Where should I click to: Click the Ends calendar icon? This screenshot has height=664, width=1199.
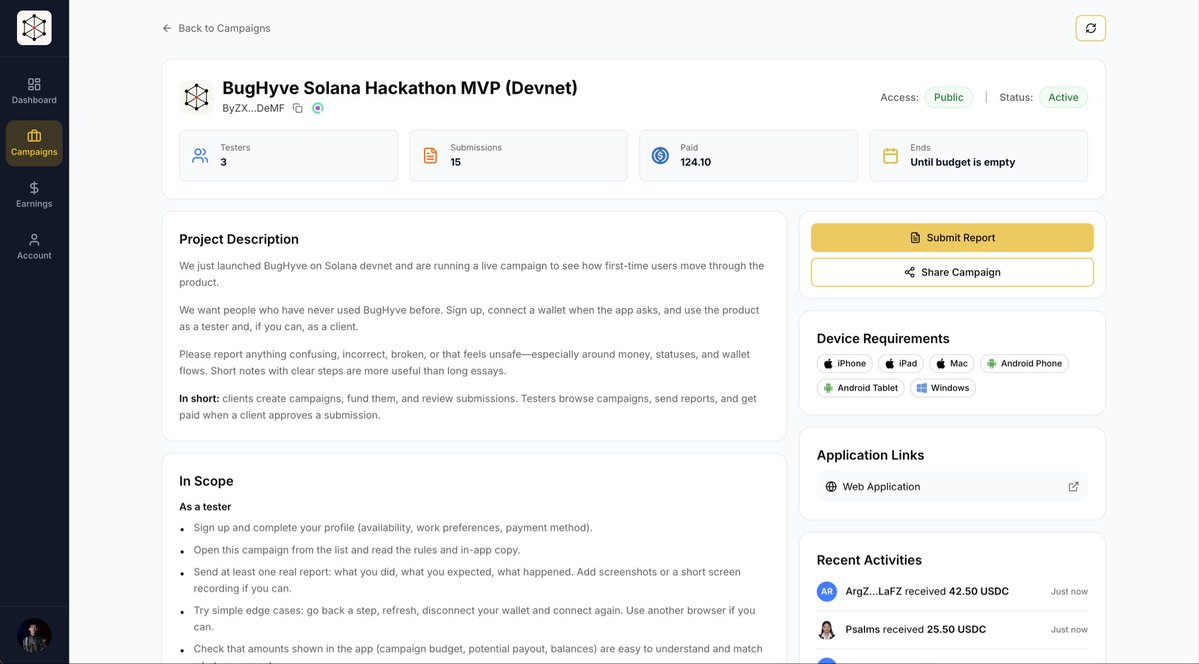890,156
